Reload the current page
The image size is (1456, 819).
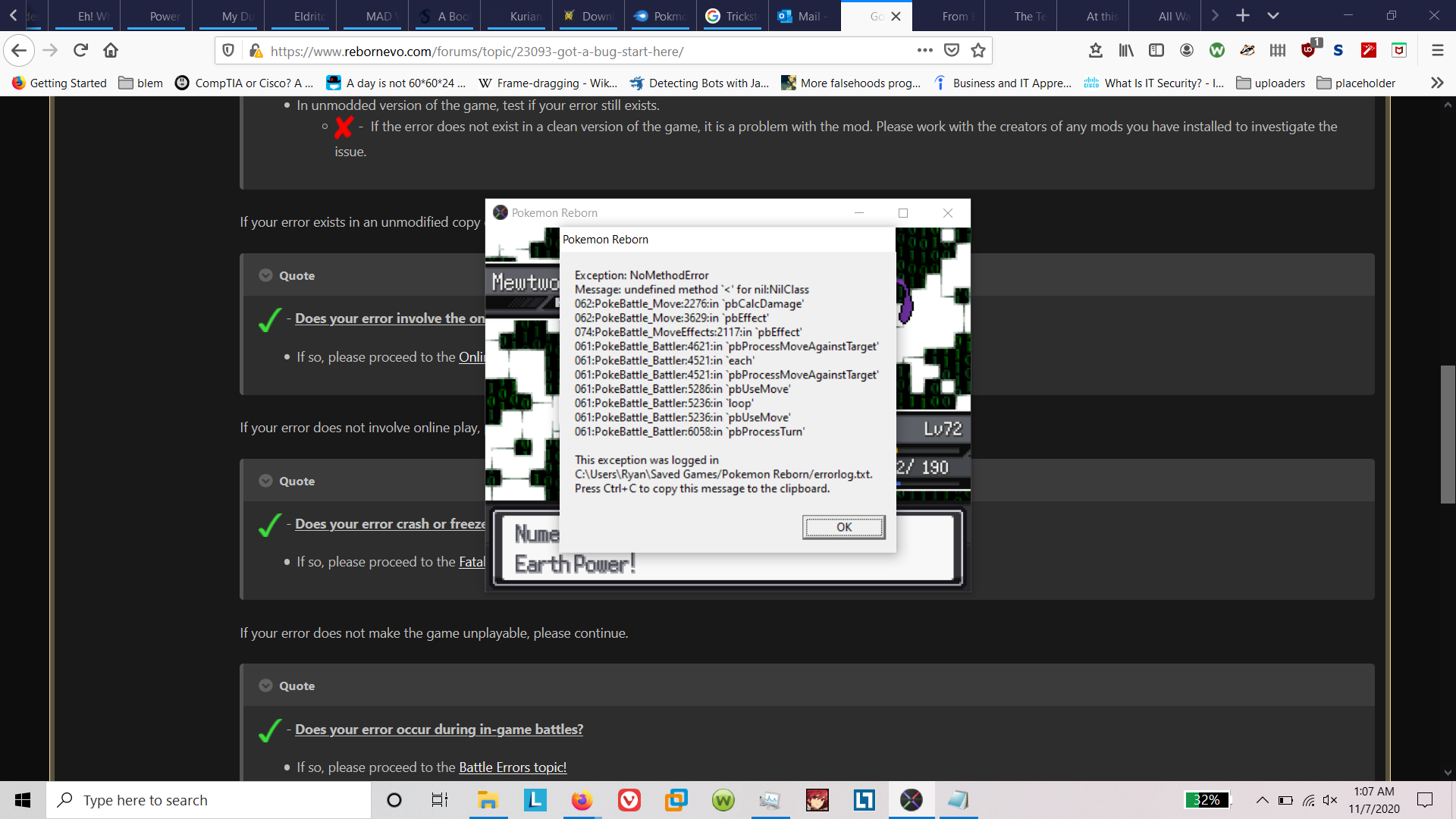click(80, 51)
